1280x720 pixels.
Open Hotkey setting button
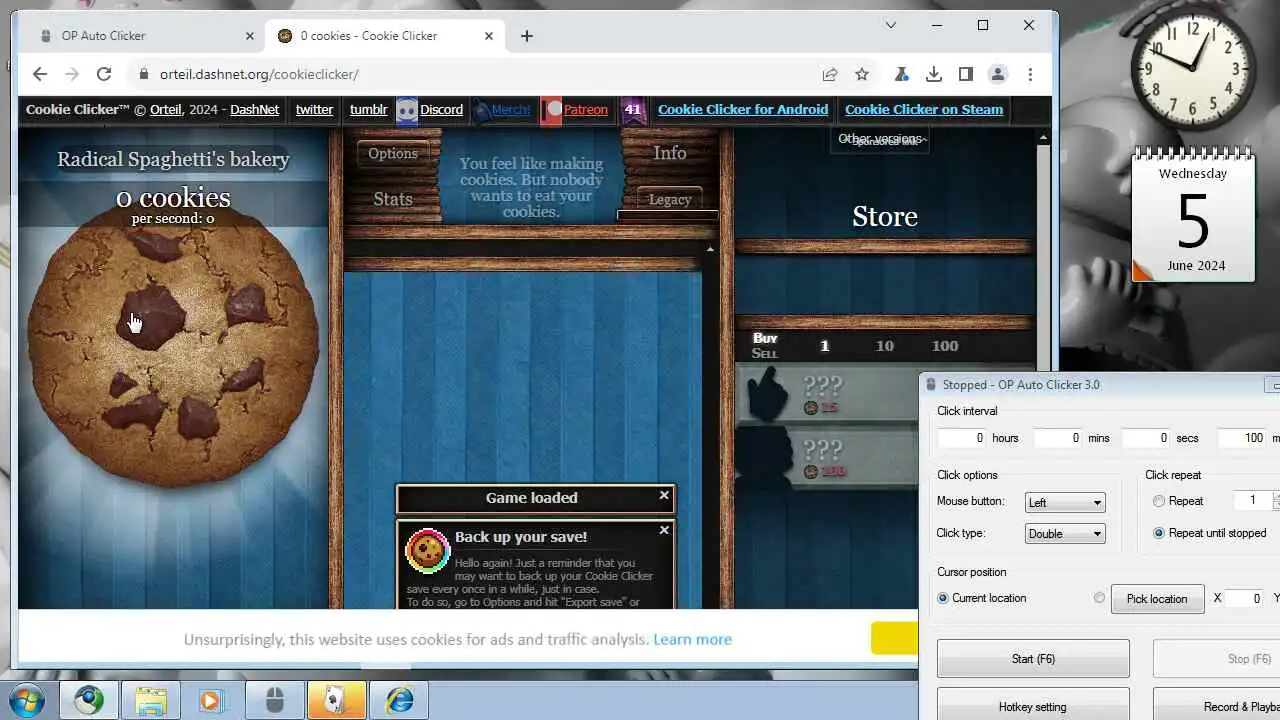click(x=1033, y=706)
